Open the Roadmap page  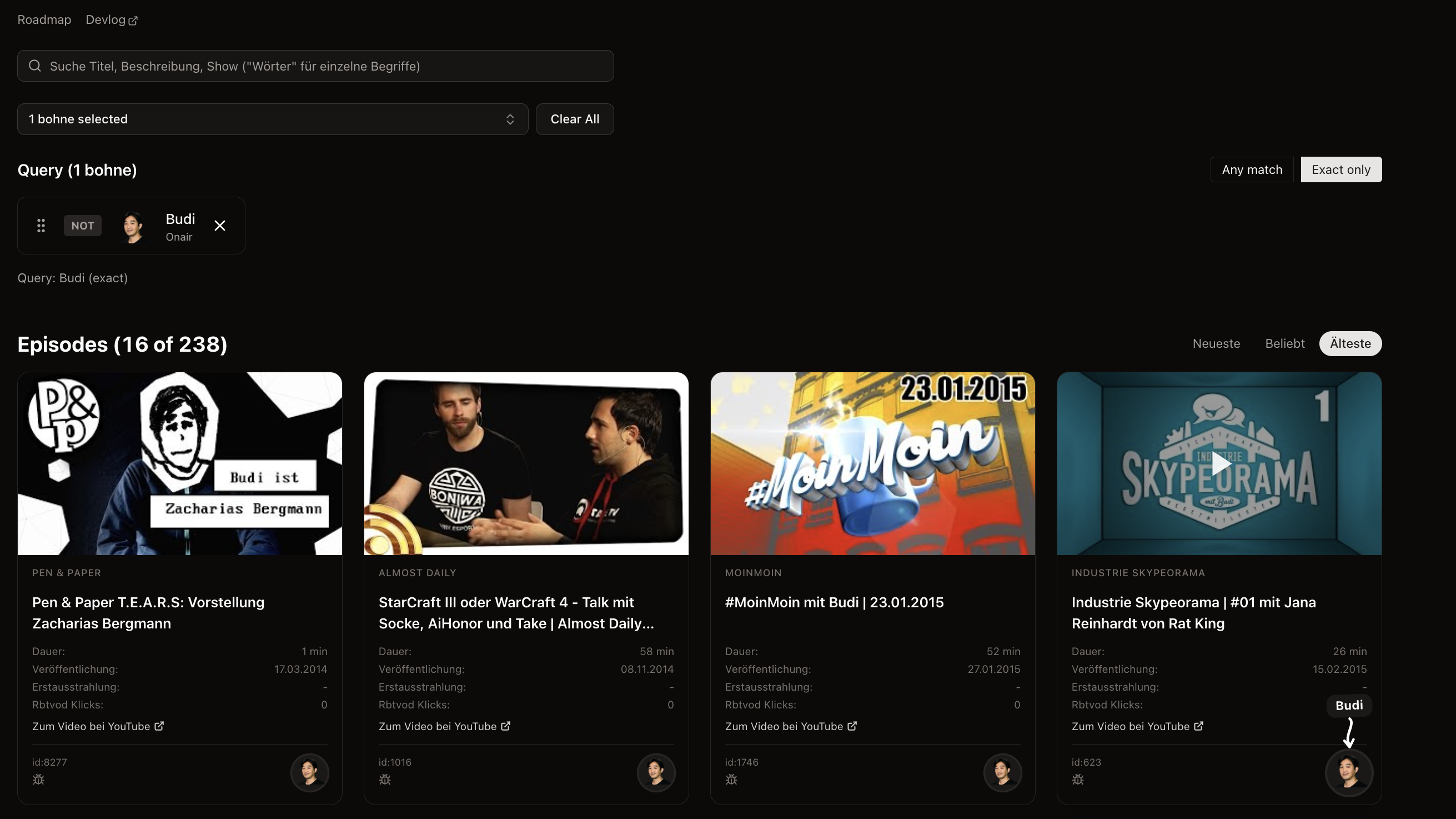click(44, 20)
